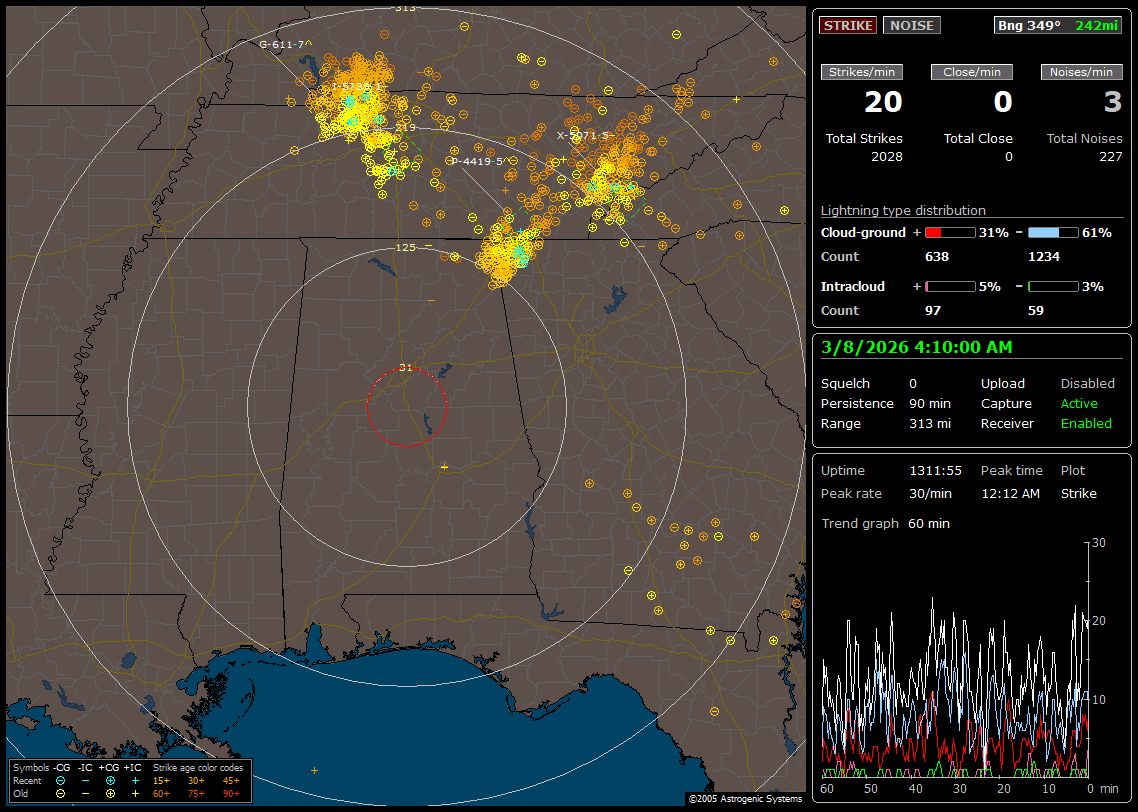Click the green Active Capture status
The width and height of the screenshot is (1138, 812).
point(1079,403)
